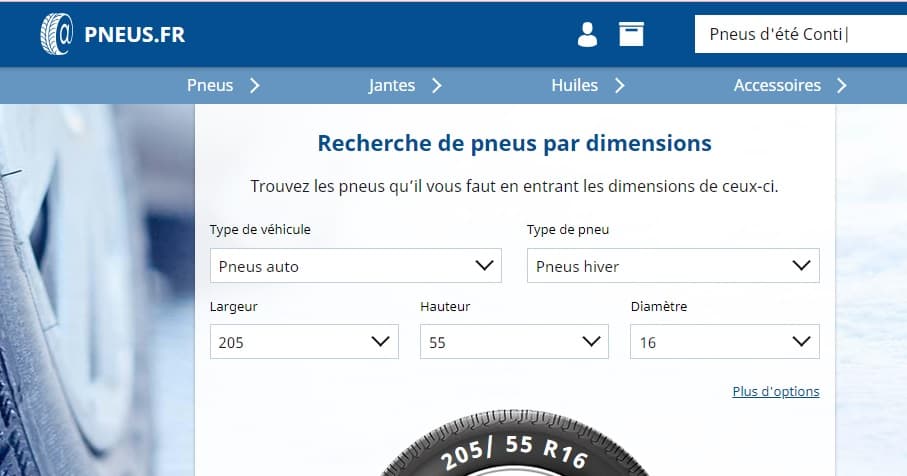907x476 pixels.
Task: Click the arrow beside Accessoires
Action: click(841, 86)
